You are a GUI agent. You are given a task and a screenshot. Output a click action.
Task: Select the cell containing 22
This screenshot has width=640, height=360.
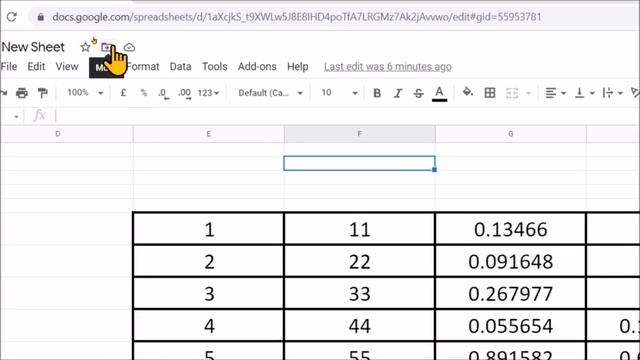coord(360,261)
